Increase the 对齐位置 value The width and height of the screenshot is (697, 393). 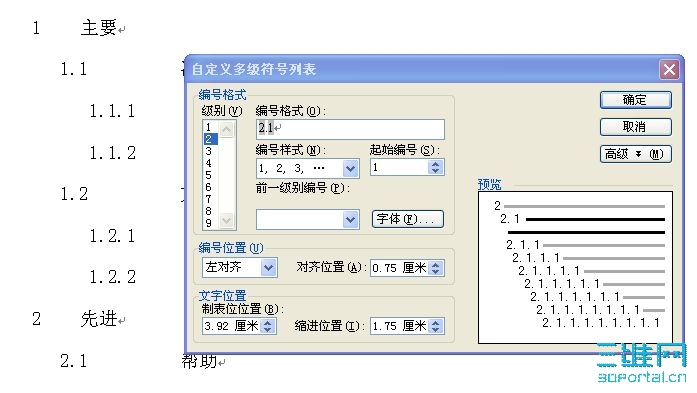[x=436, y=264]
